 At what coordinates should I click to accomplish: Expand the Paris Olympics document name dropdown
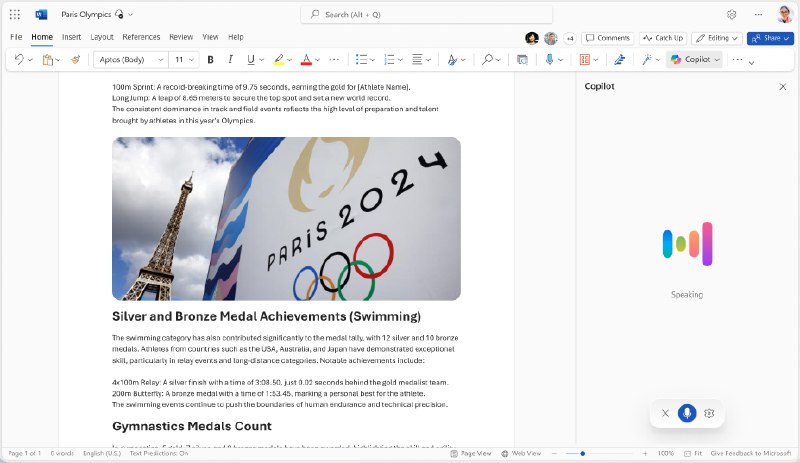click(131, 14)
